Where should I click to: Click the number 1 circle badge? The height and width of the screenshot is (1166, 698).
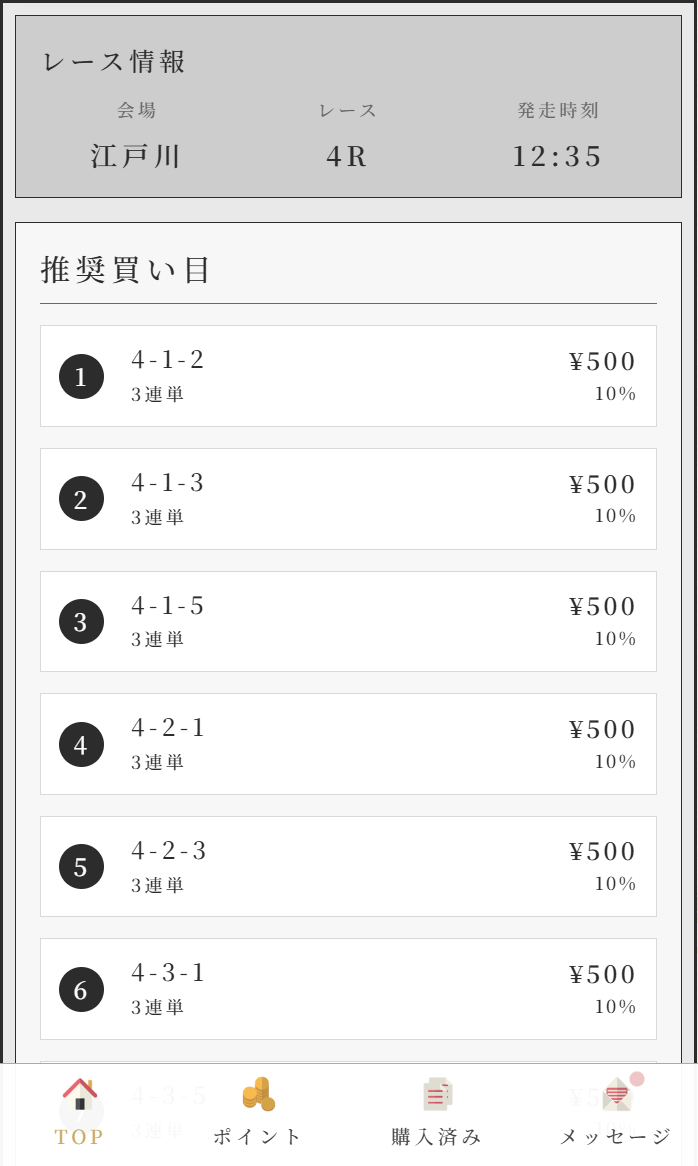pyautogui.click(x=81, y=377)
